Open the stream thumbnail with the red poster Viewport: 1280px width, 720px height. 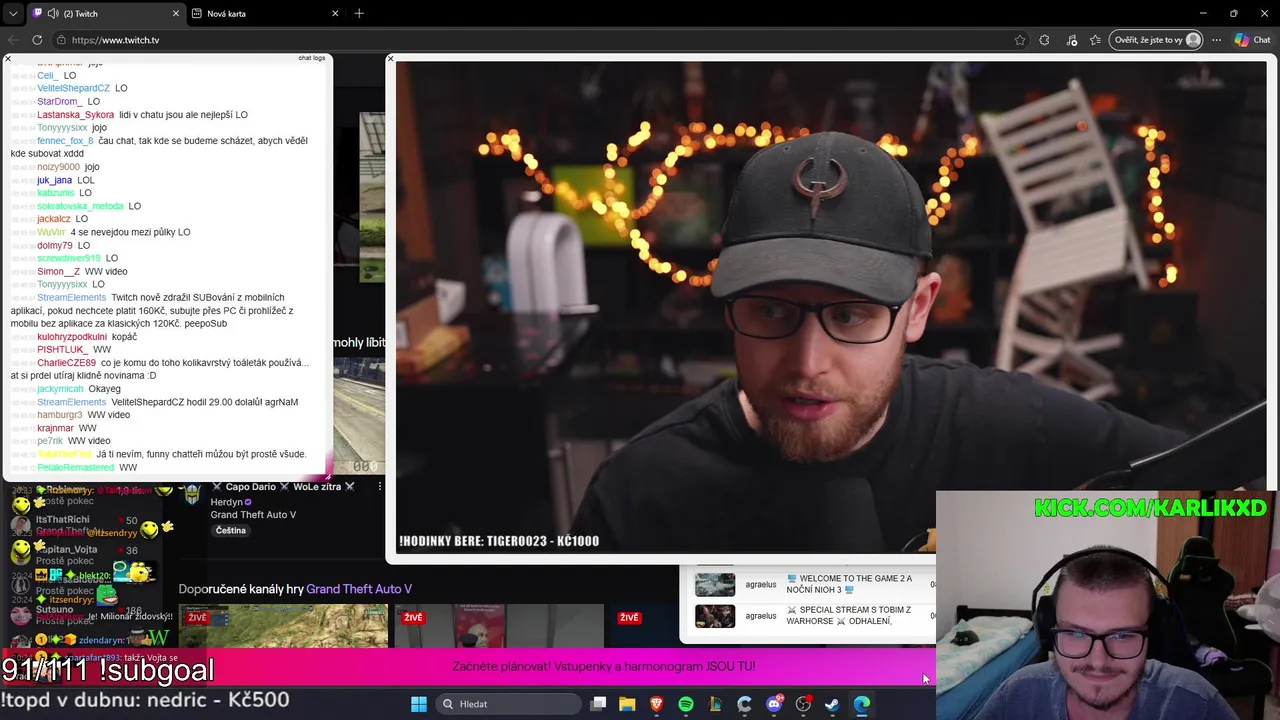click(x=499, y=626)
